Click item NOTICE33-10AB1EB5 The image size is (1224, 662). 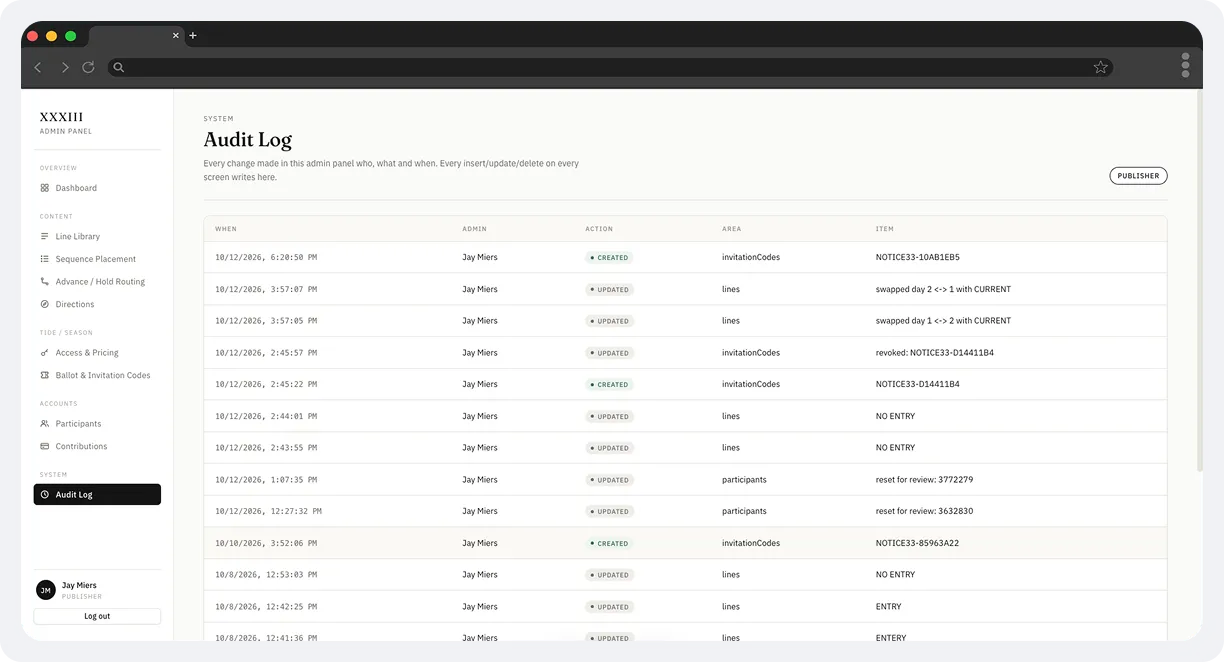917,258
